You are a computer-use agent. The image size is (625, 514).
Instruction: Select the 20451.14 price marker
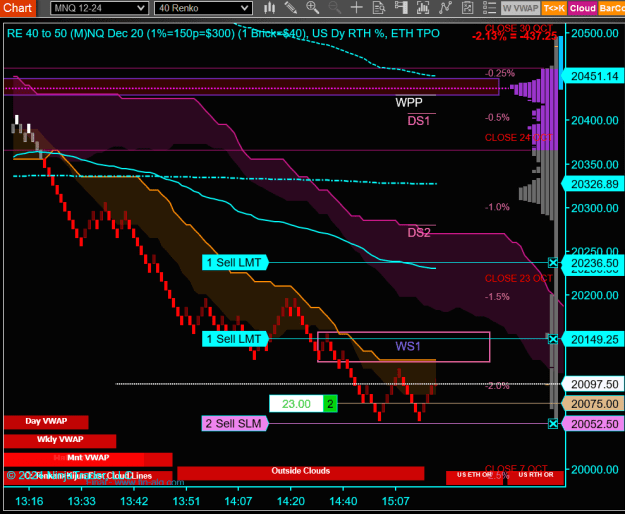click(593, 76)
